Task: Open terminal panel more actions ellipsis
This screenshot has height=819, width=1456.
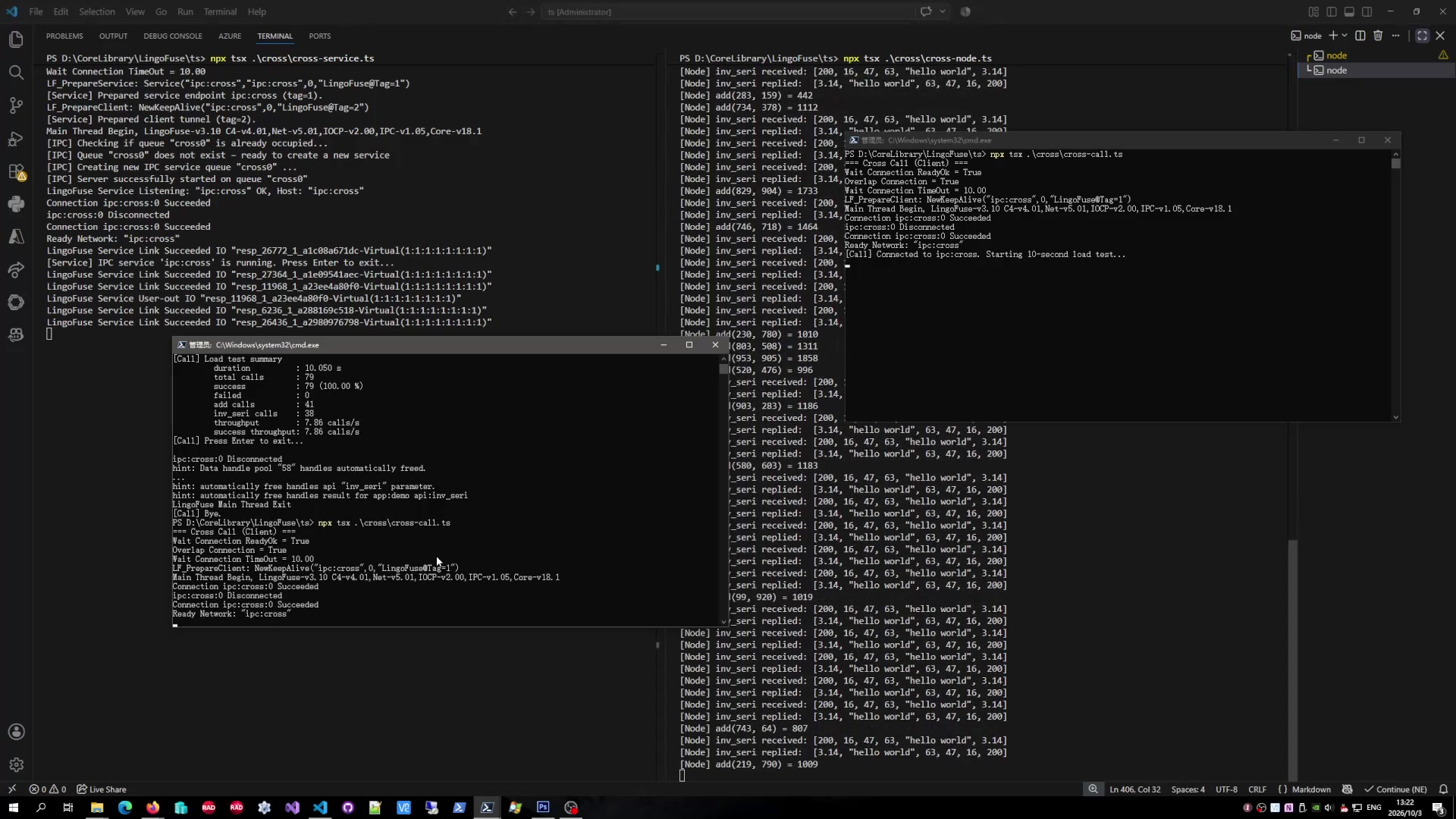Action: [x=1395, y=36]
